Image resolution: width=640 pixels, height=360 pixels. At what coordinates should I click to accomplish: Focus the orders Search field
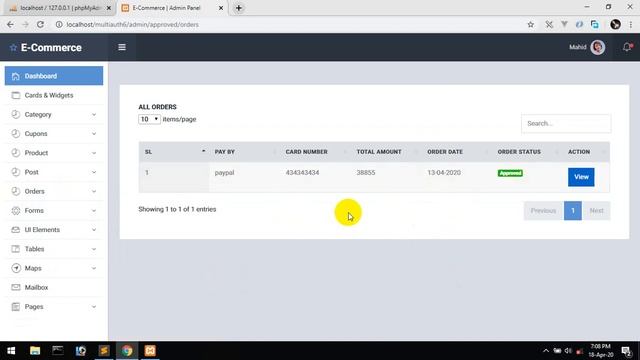pos(566,123)
